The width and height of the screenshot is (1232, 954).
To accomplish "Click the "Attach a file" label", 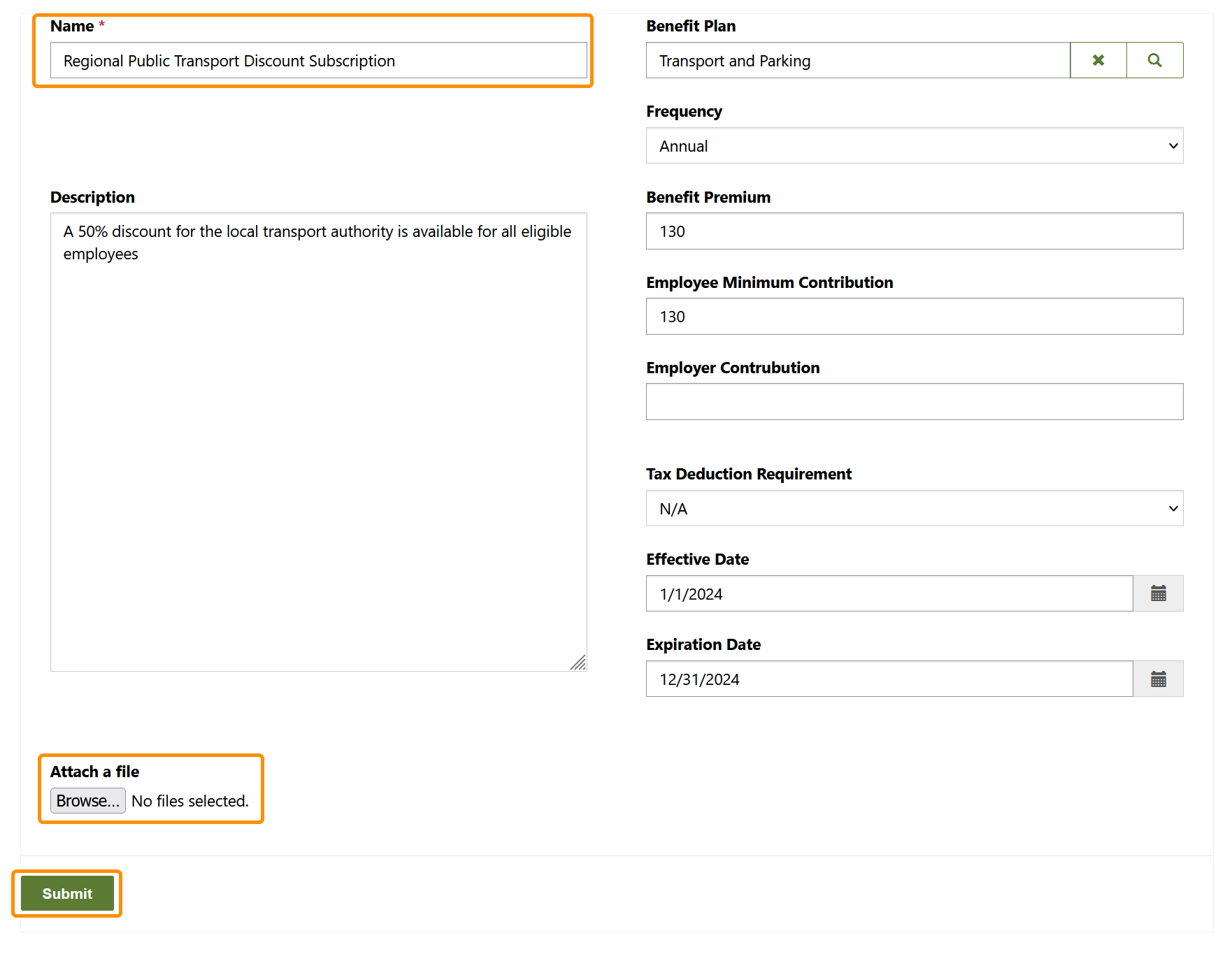I will (94, 772).
